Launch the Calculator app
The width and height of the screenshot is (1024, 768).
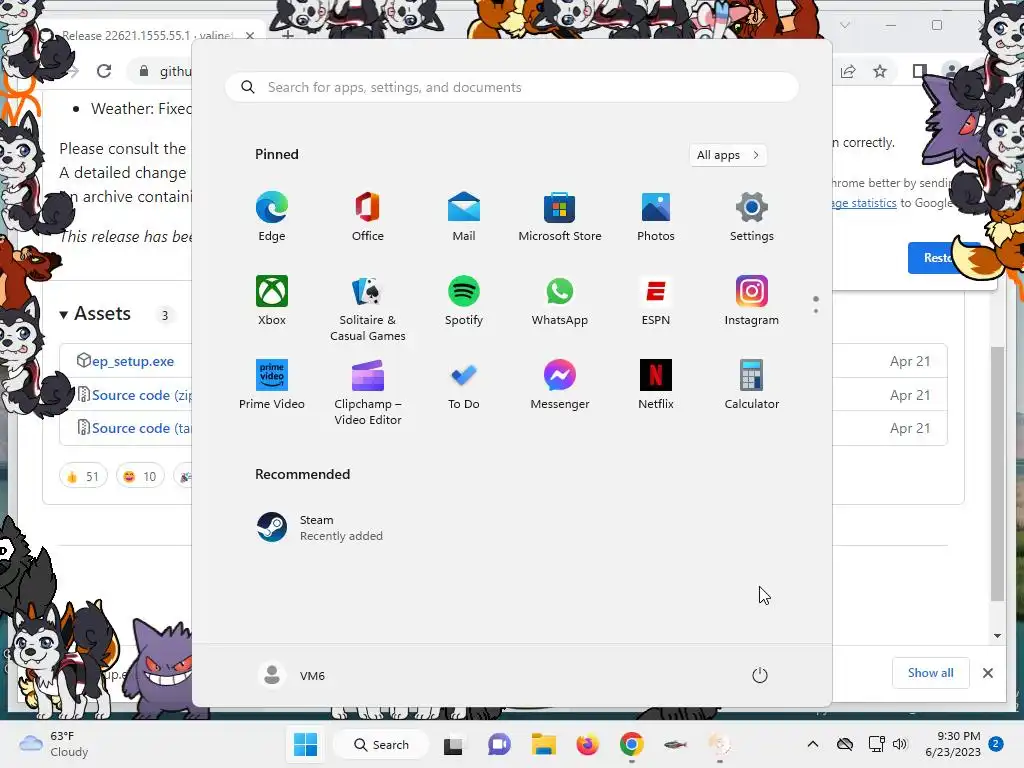(752, 385)
